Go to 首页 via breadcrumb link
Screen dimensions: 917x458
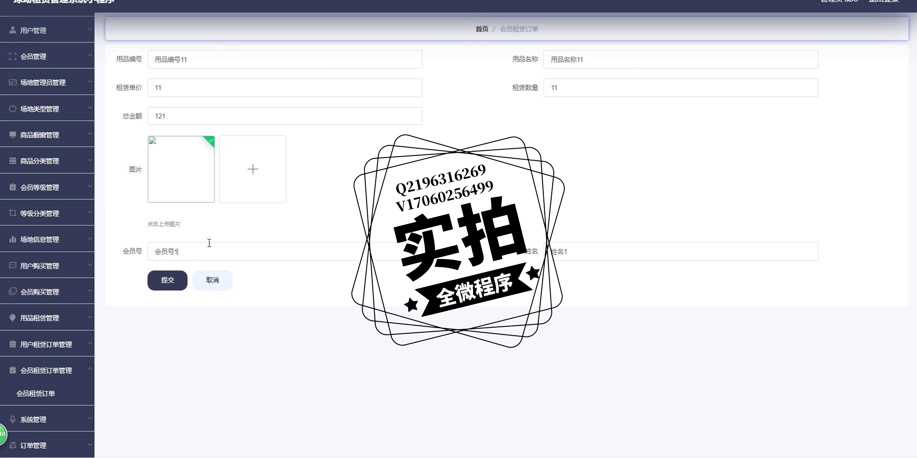(482, 29)
